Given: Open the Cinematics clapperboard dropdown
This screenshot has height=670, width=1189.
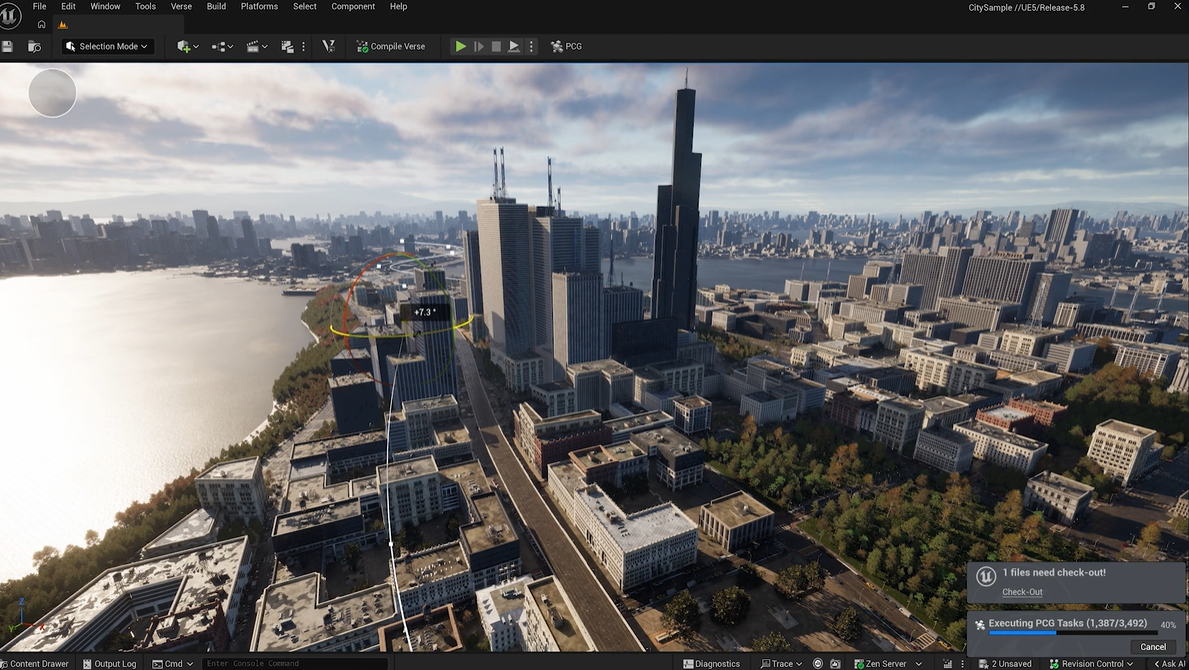Looking at the screenshot, I should [257, 46].
